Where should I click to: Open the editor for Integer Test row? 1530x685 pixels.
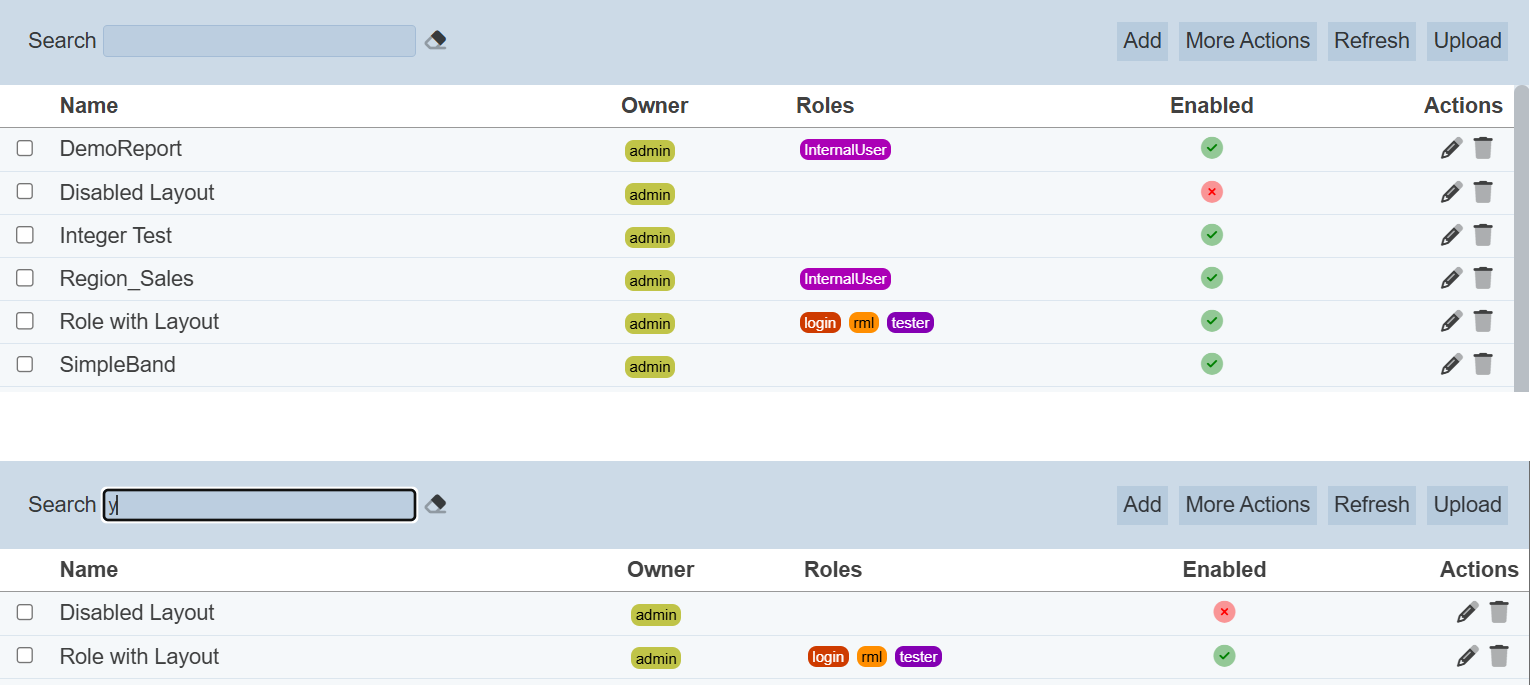click(1451, 236)
